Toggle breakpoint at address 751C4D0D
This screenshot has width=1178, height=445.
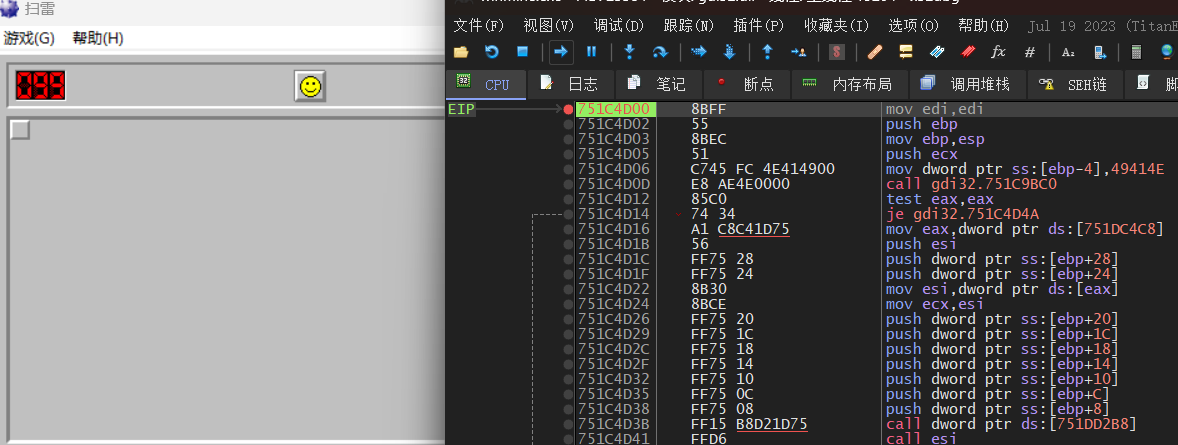569,184
